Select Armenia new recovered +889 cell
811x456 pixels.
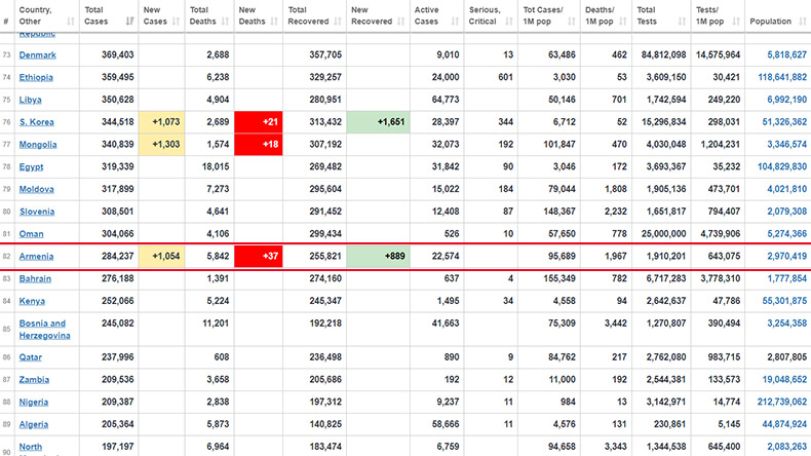(x=378, y=256)
